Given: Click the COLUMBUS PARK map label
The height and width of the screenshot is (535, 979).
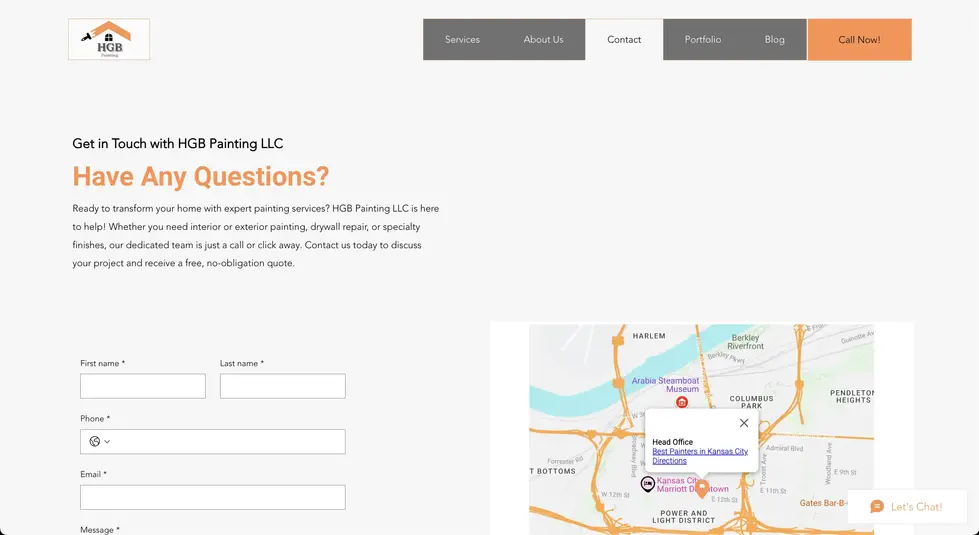Looking at the screenshot, I should (751, 402).
